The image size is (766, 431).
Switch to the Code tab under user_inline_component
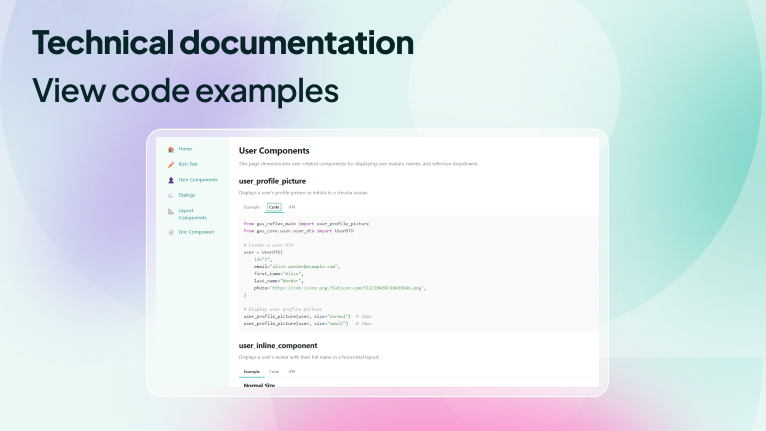274,371
